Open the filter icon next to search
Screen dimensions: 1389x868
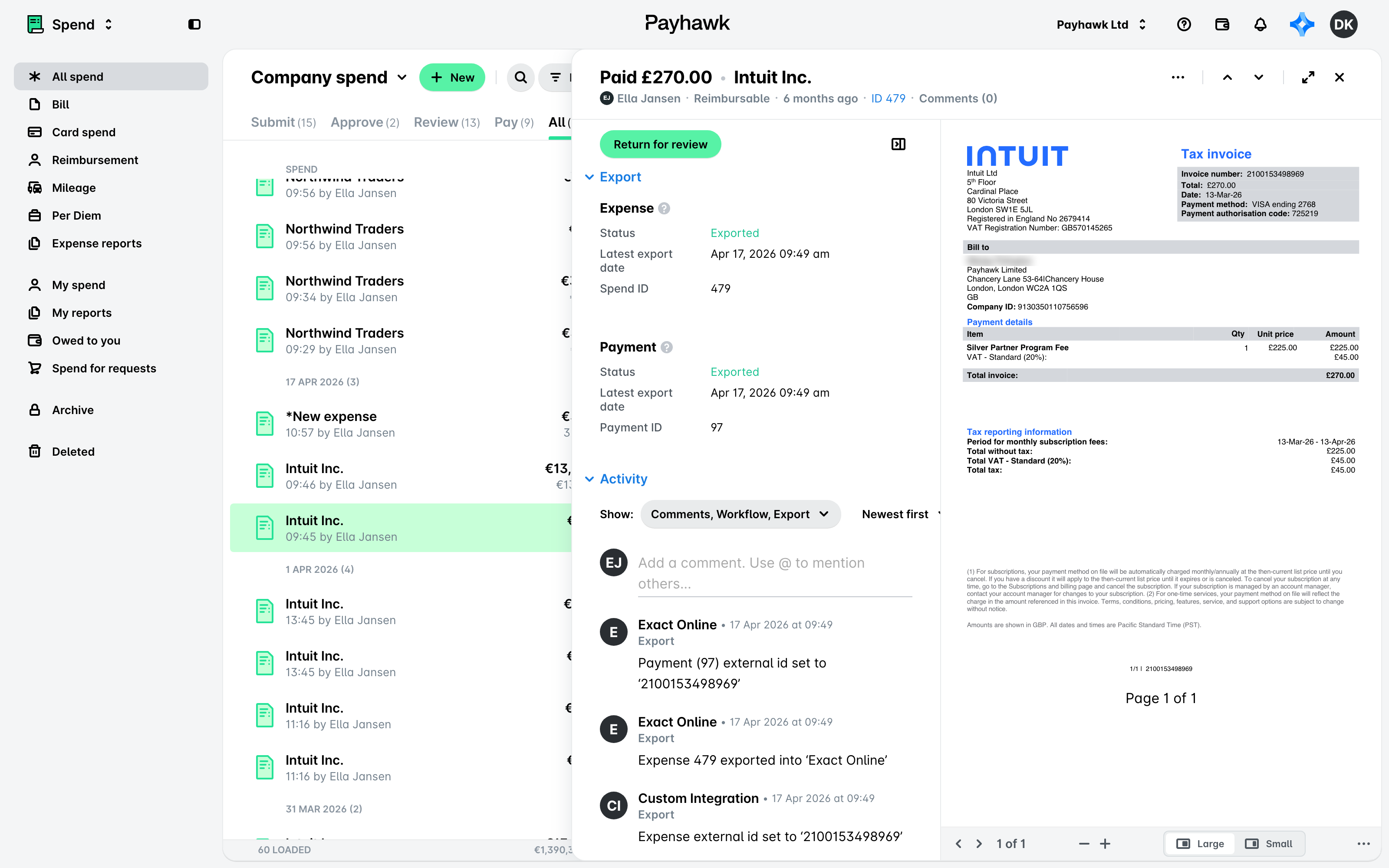[x=556, y=77]
